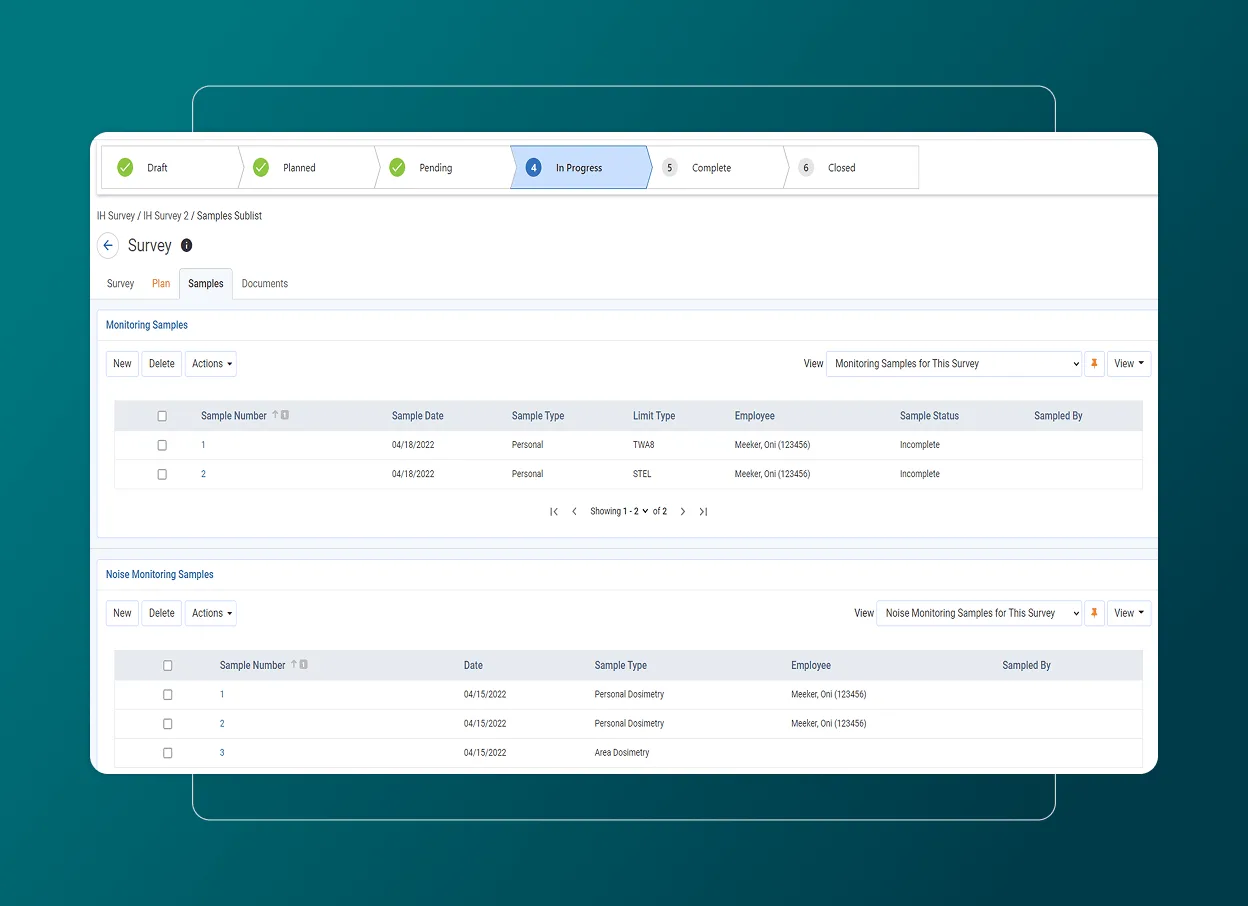Screen dimensions: 1248x906
Task: Open the Noise Monitoring Samples view selector
Action: (978, 612)
